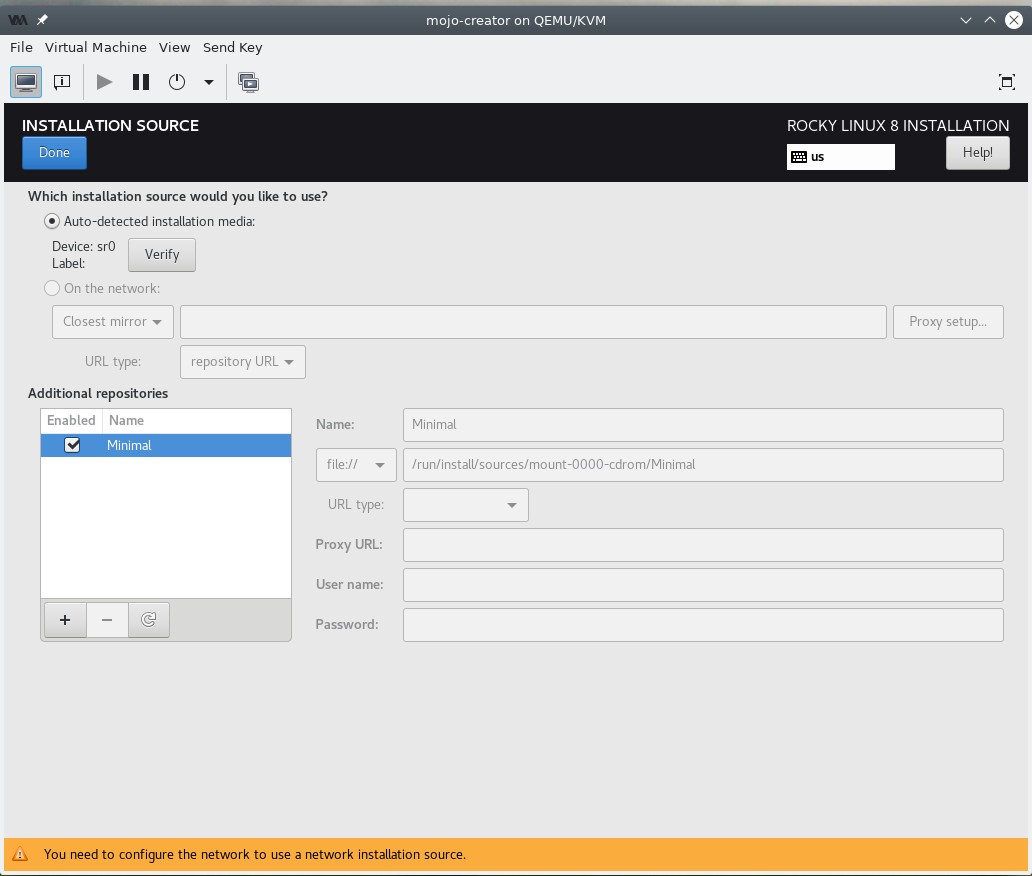
Task: Click the power shutdown icon
Action: pyautogui.click(x=177, y=82)
